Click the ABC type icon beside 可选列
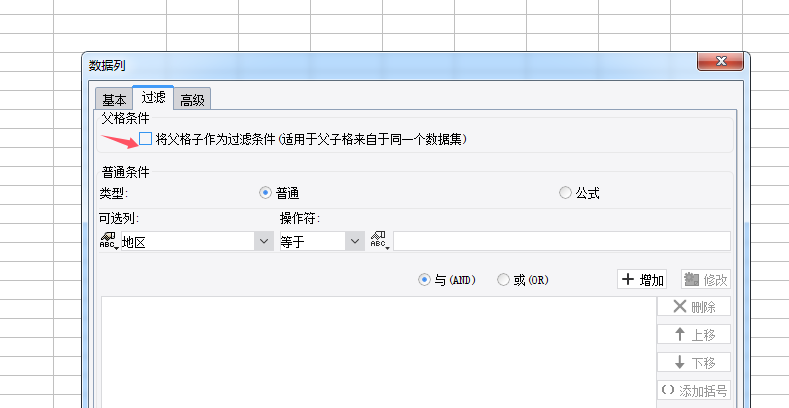Image resolution: width=789 pixels, height=408 pixels. click(109, 241)
